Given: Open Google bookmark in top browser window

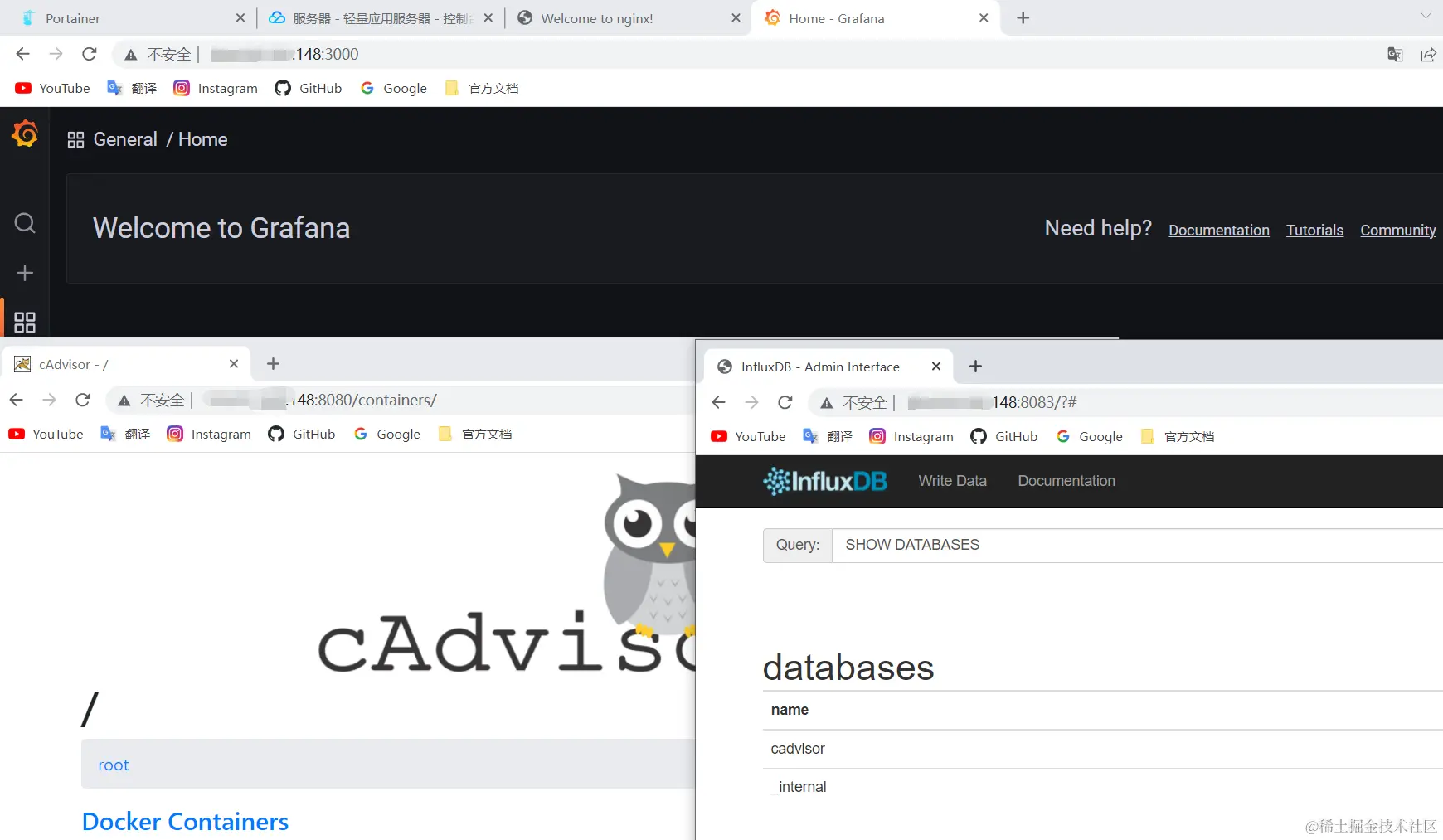Looking at the screenshot, I should click(x=393, y=88).
